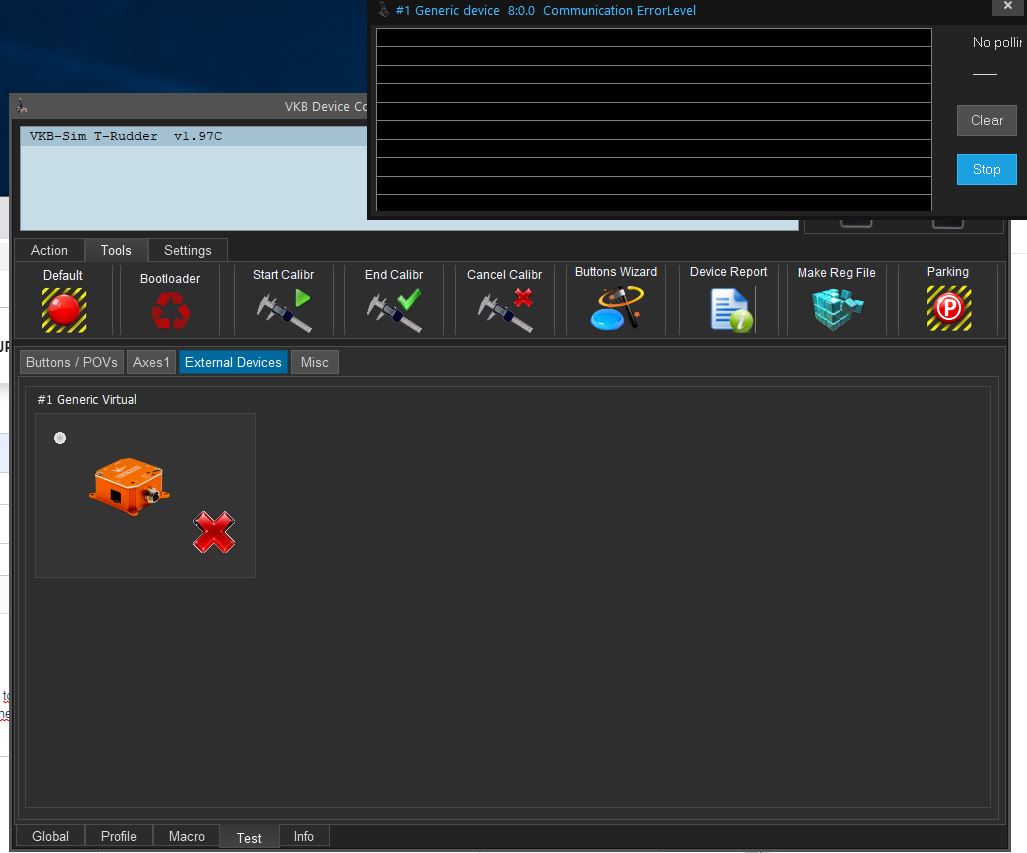Click the joystick icon in Generic device title

coord(384,10)
